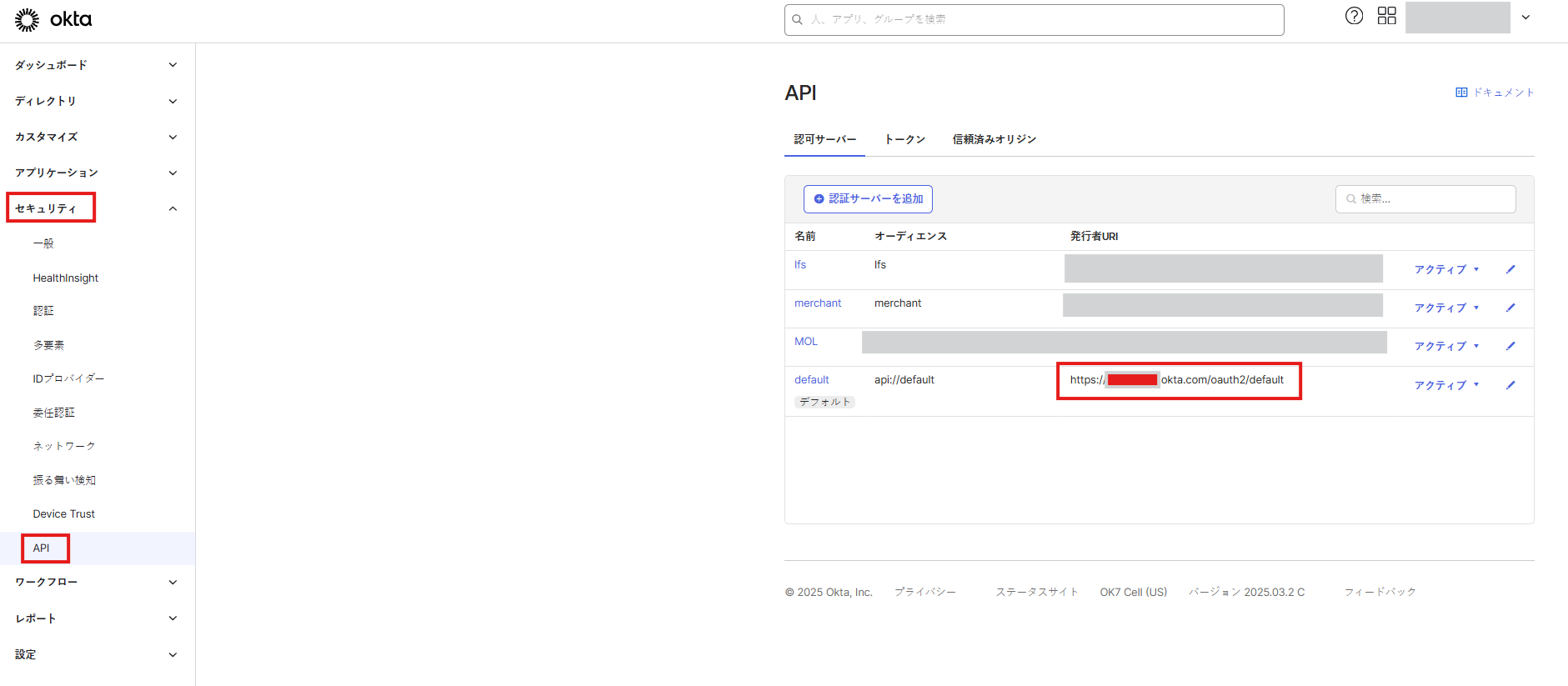Collapse the セキュリティ menu

173,208
